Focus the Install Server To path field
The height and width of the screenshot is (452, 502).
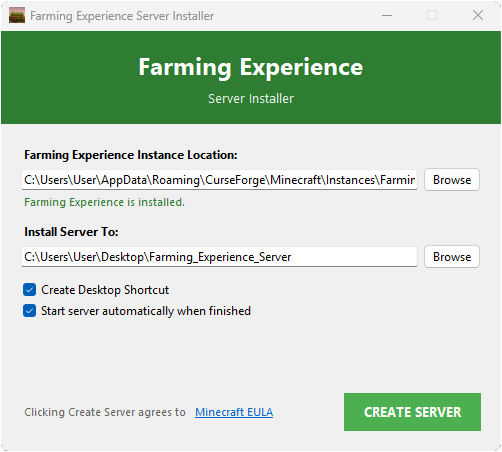coord(219,257)
